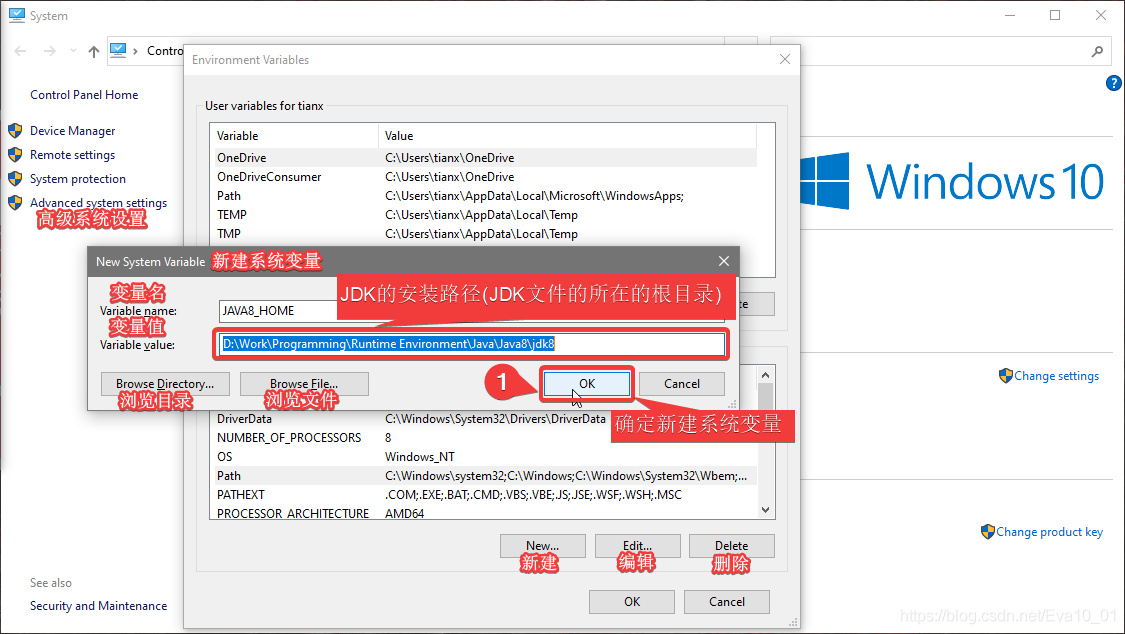Screen dimensions: 1125x634
Task: Select DriverData system variable row
Action: [x=484, y=419]
